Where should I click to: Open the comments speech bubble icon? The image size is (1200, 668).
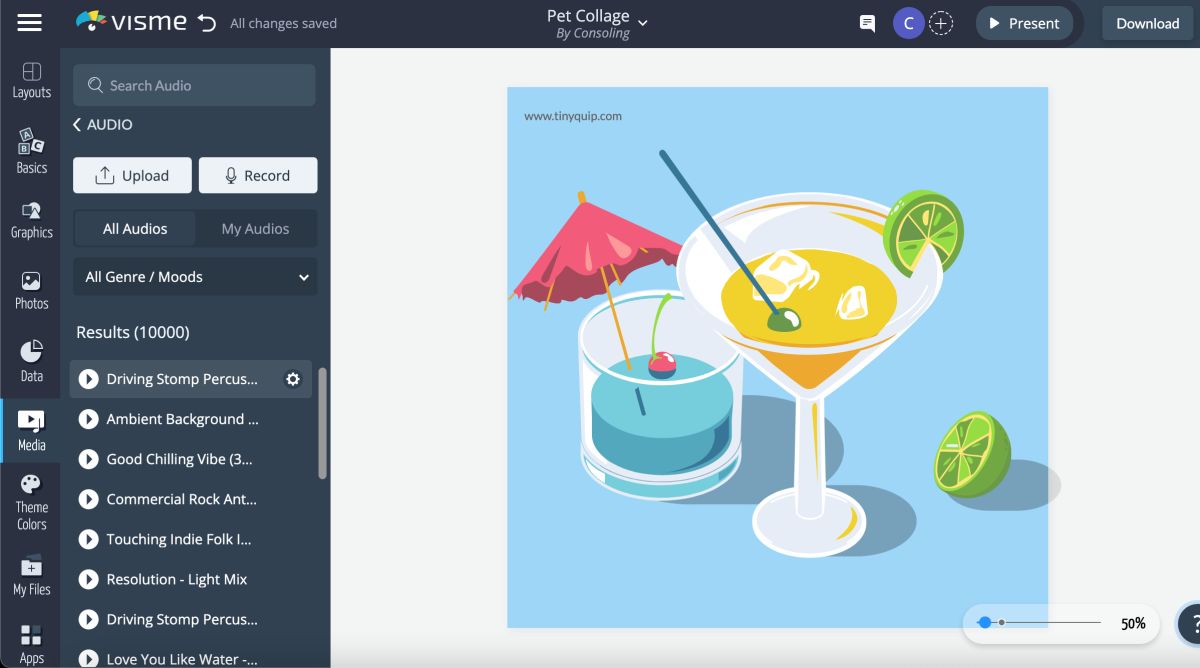pos(867,23)
